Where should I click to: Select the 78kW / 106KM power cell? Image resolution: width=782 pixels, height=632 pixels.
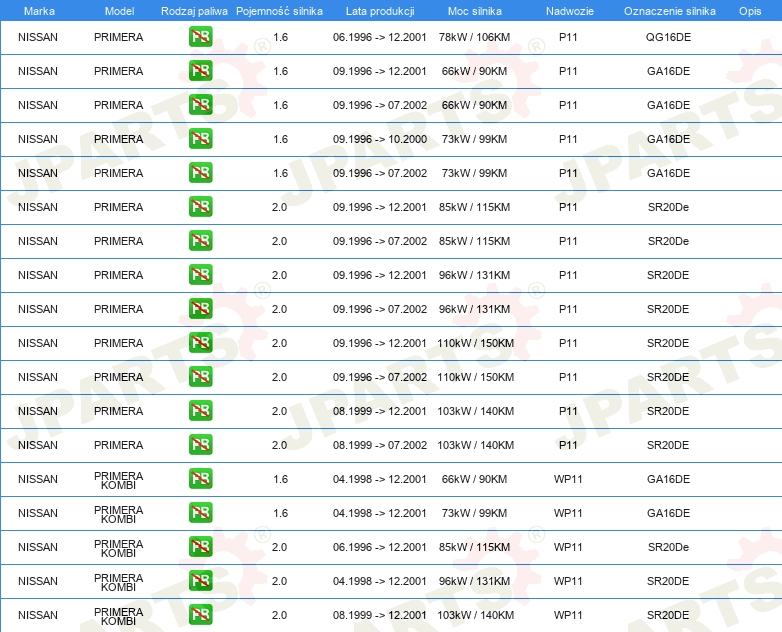pyautogui.click(x=474, y=37)
